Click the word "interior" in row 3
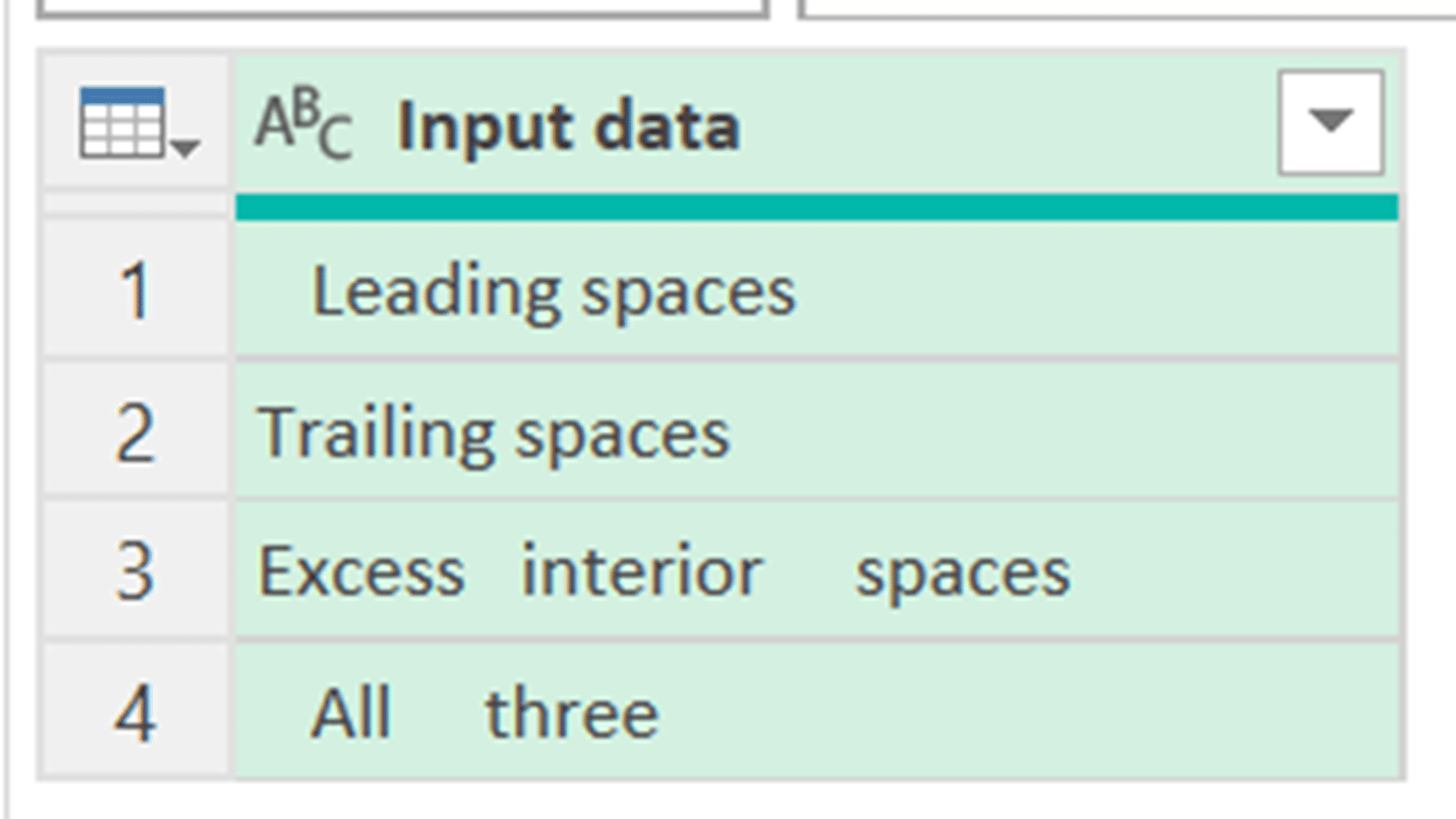 (642, 572)
